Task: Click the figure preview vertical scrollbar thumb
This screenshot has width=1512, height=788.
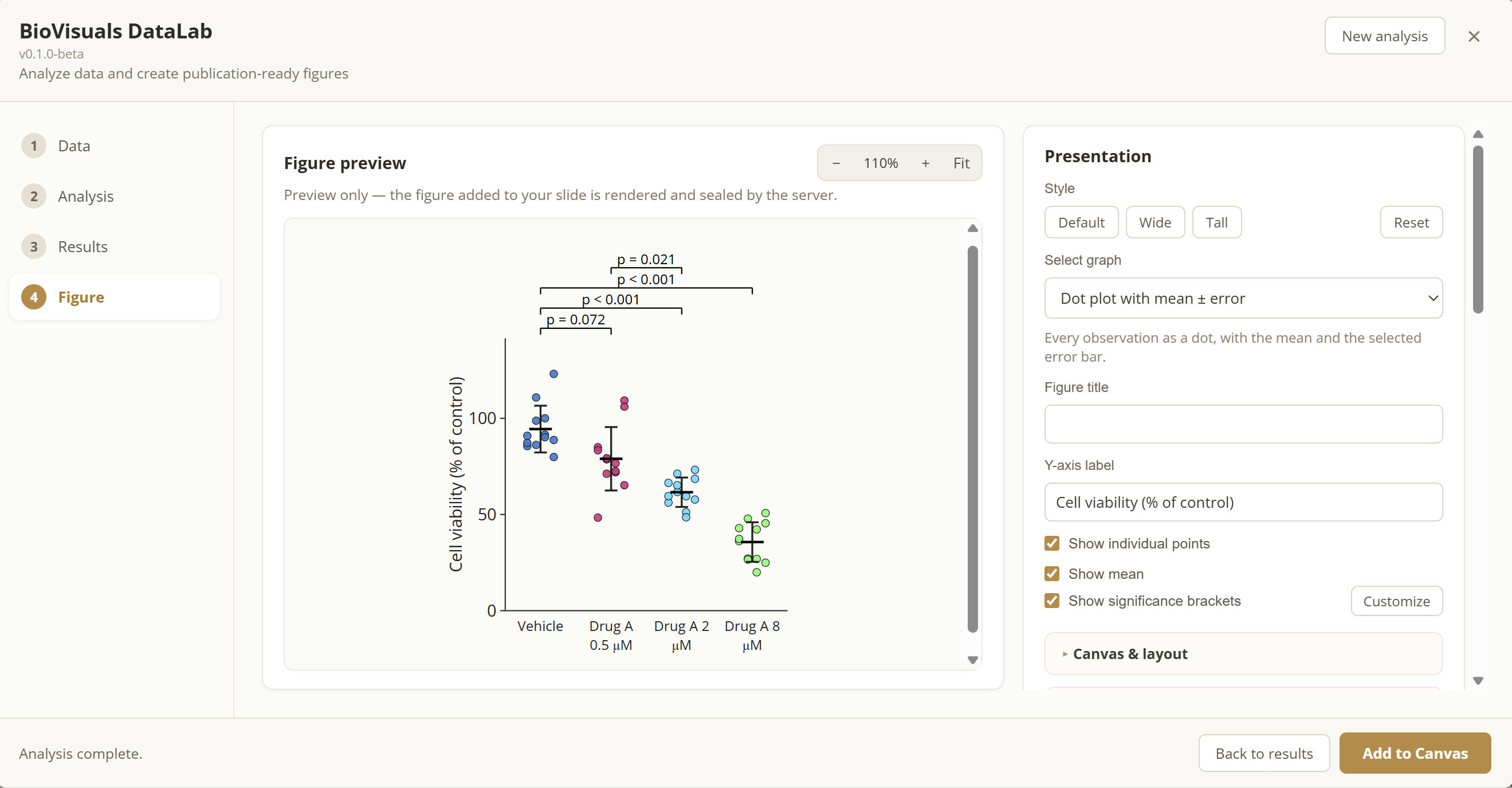Action: coord(973,439)
